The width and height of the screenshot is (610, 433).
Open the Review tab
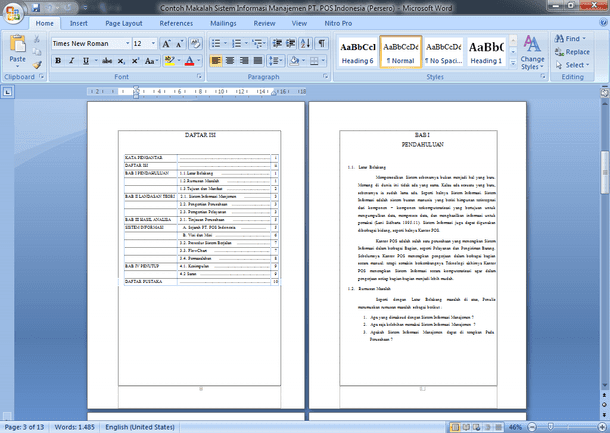tap(264, 23)
